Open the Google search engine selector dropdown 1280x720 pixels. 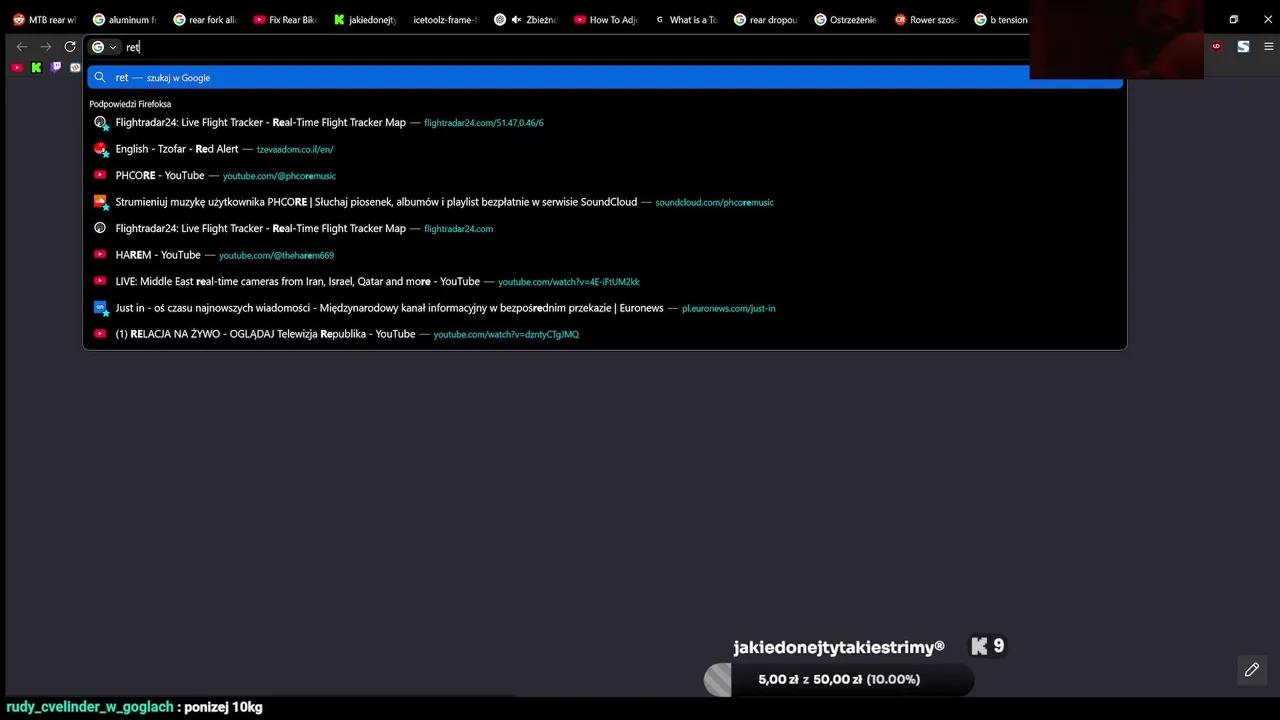104,47
